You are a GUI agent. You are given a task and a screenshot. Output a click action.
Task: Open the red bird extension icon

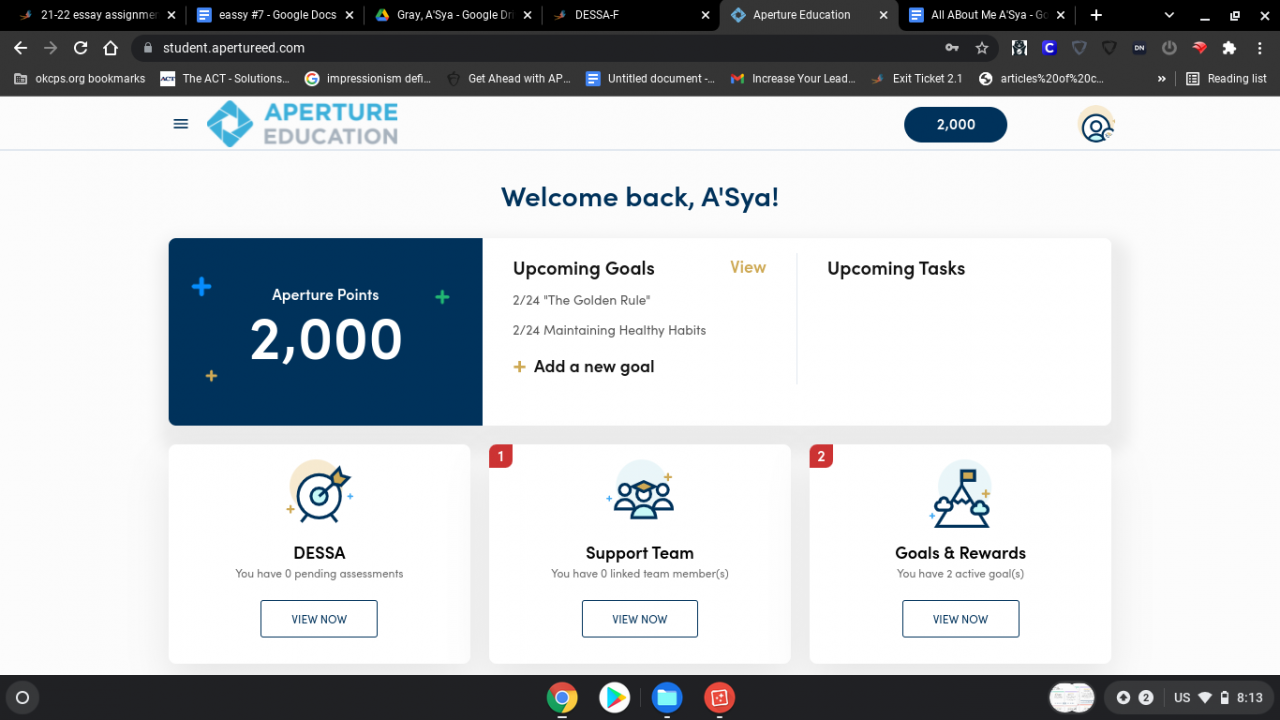point(1200,48)
